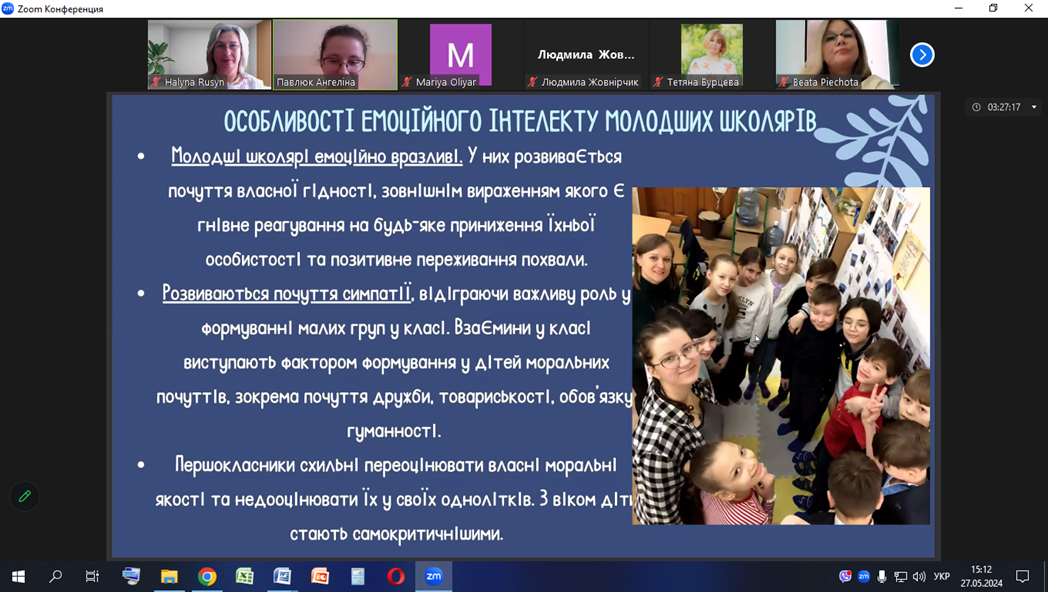1048x592 pixels.
Task: Select Halyna Rusyn's video thumbnail
Action: [x=209, y=54]
